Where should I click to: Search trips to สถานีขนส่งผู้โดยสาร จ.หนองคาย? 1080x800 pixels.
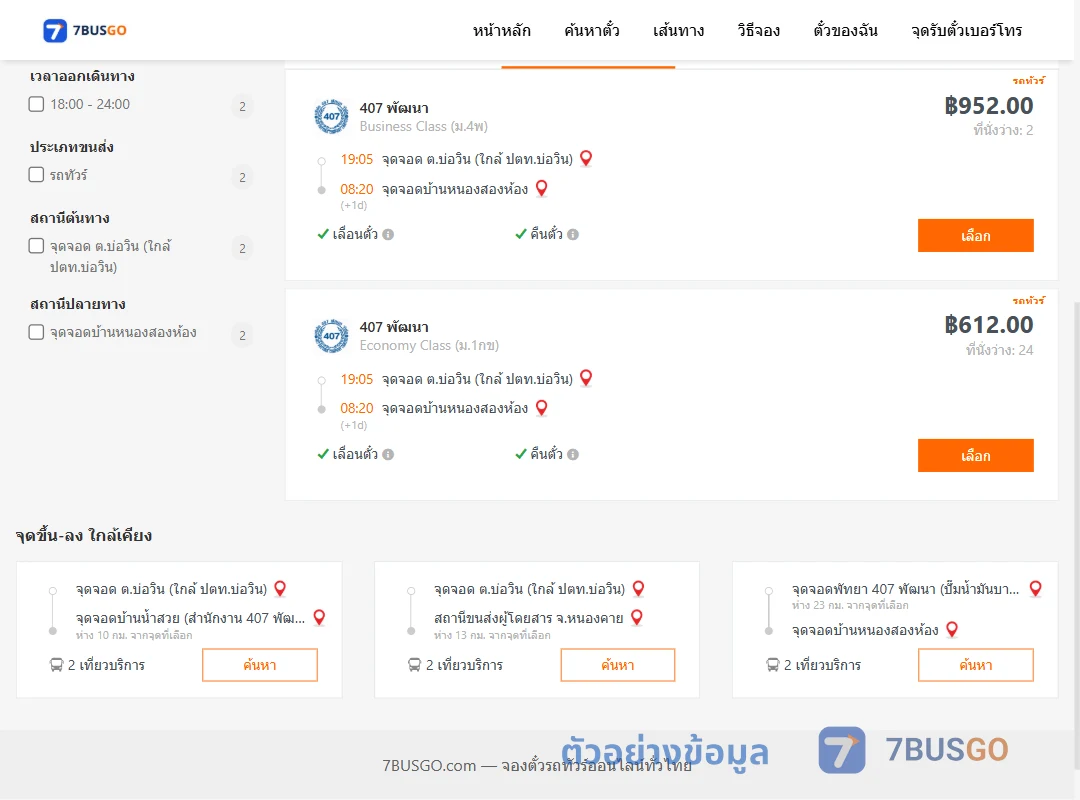click(x=618, y=665)
